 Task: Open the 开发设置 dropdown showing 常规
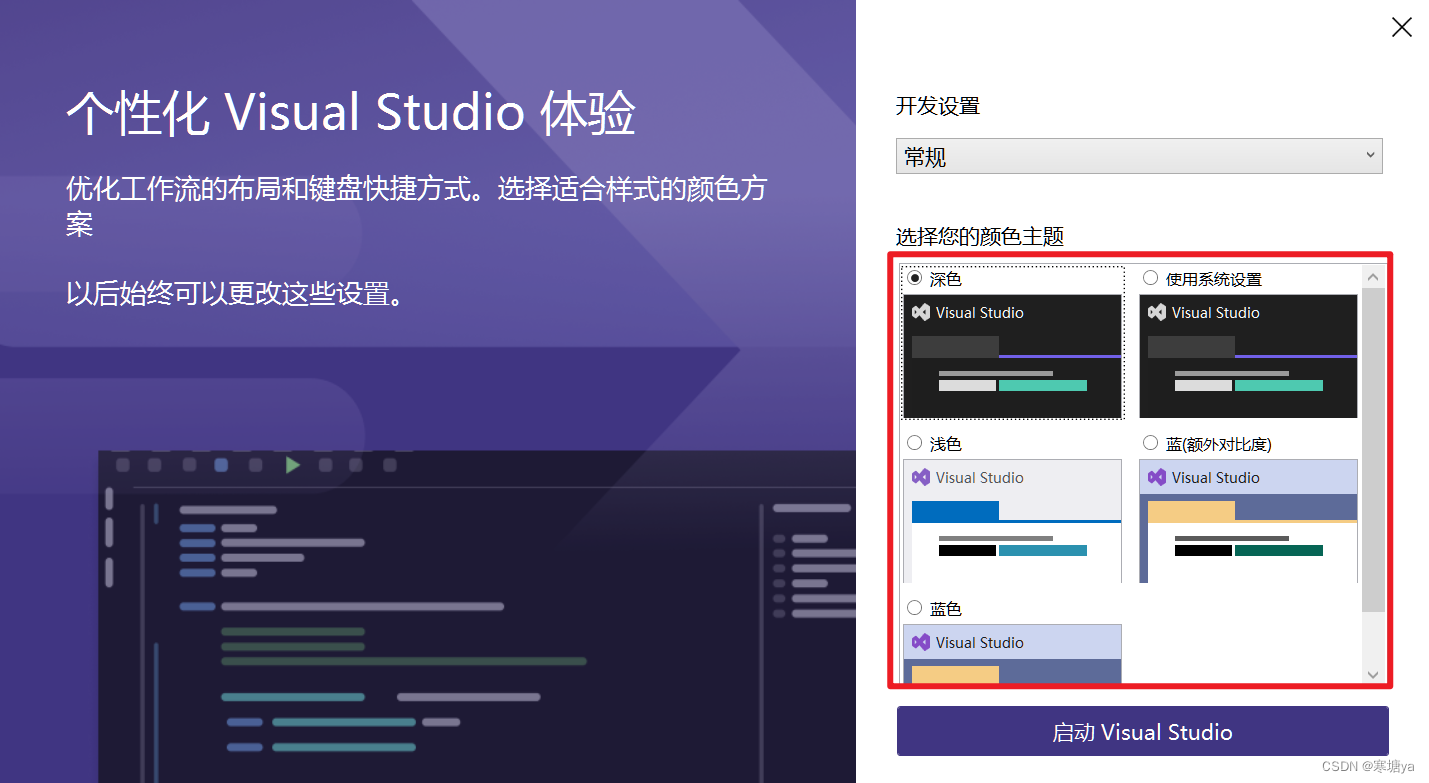click(1139, 156)
